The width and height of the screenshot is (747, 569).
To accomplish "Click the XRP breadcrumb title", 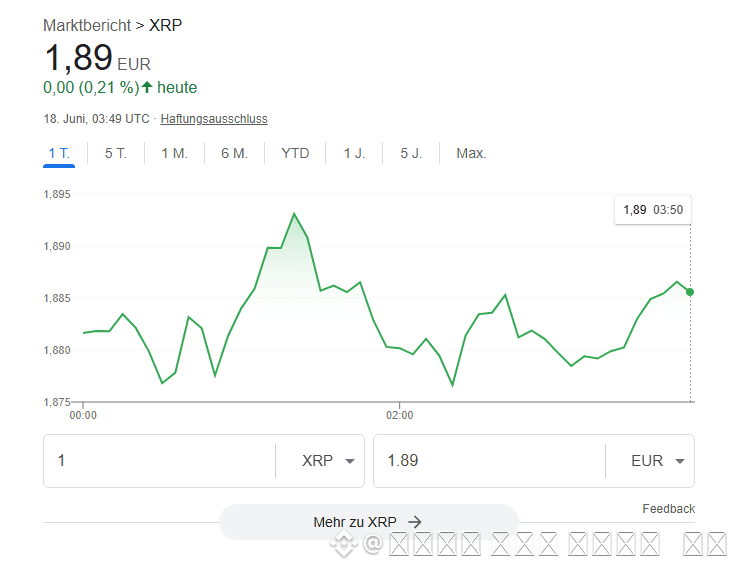I will pos(165,25).
